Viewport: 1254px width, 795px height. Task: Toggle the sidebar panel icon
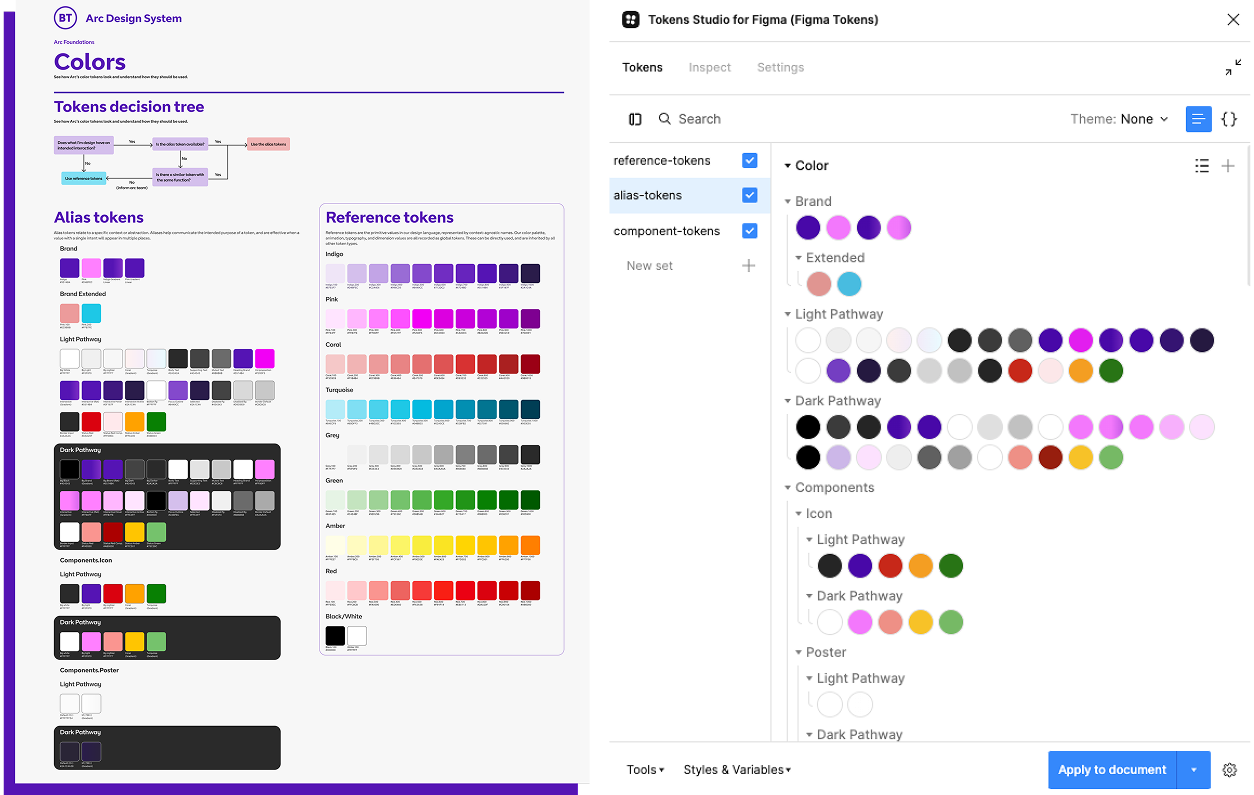point(635,119)
